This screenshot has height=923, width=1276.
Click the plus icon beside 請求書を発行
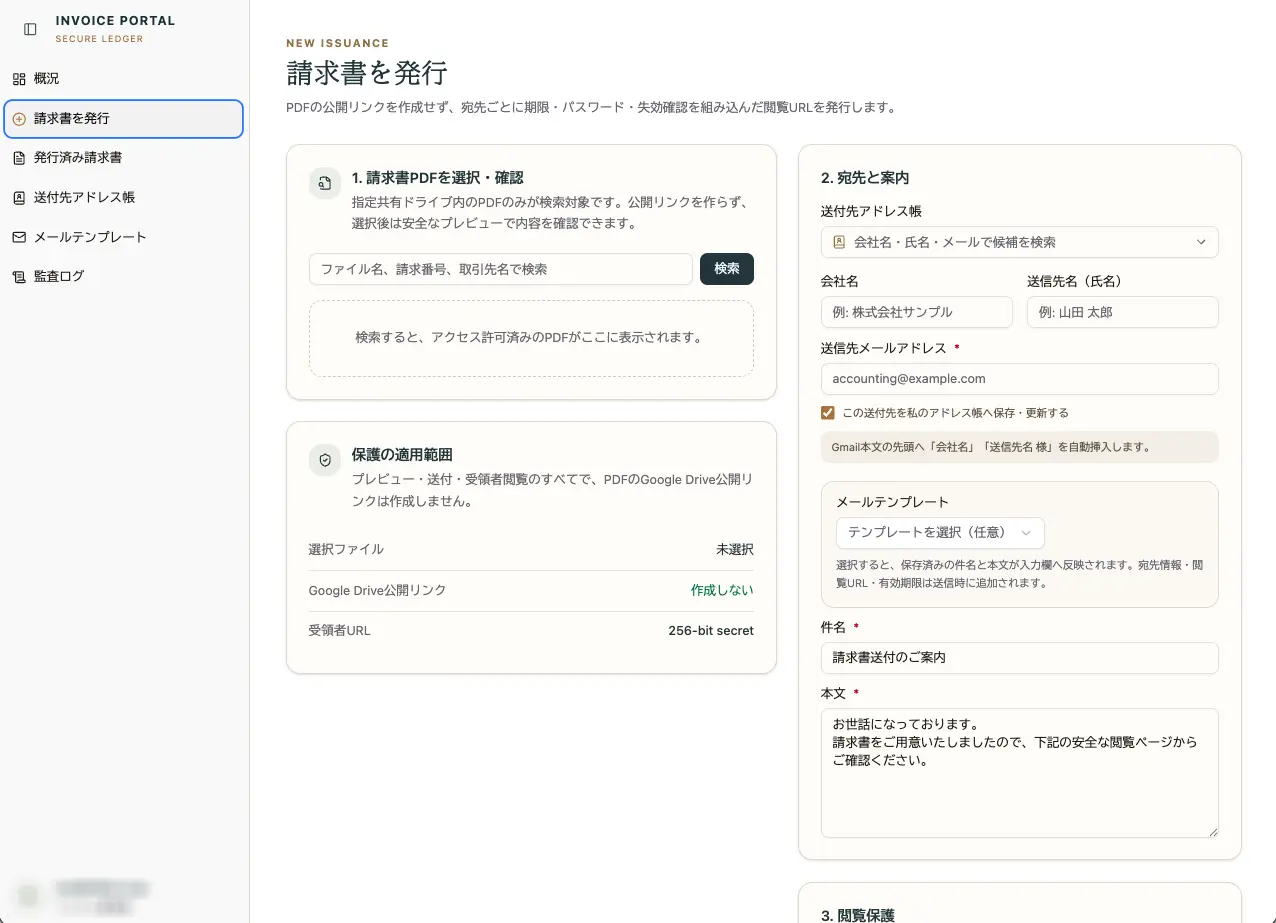pyautogui.click(x=19, y=118)
